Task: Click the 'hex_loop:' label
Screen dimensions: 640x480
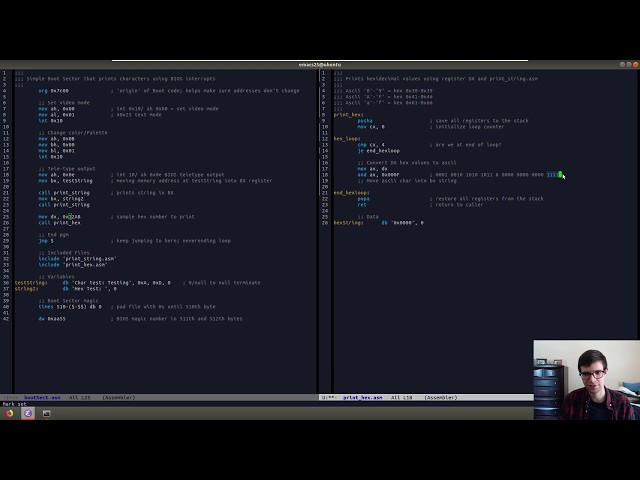Action: coord(347,139)
